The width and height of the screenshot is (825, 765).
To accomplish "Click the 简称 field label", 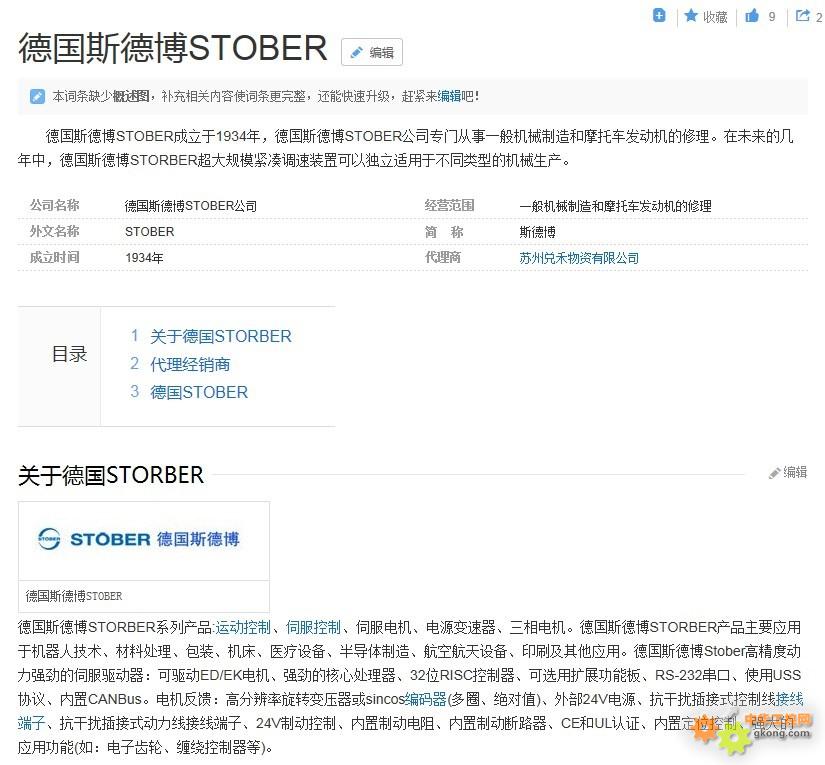I will [444, 231].
